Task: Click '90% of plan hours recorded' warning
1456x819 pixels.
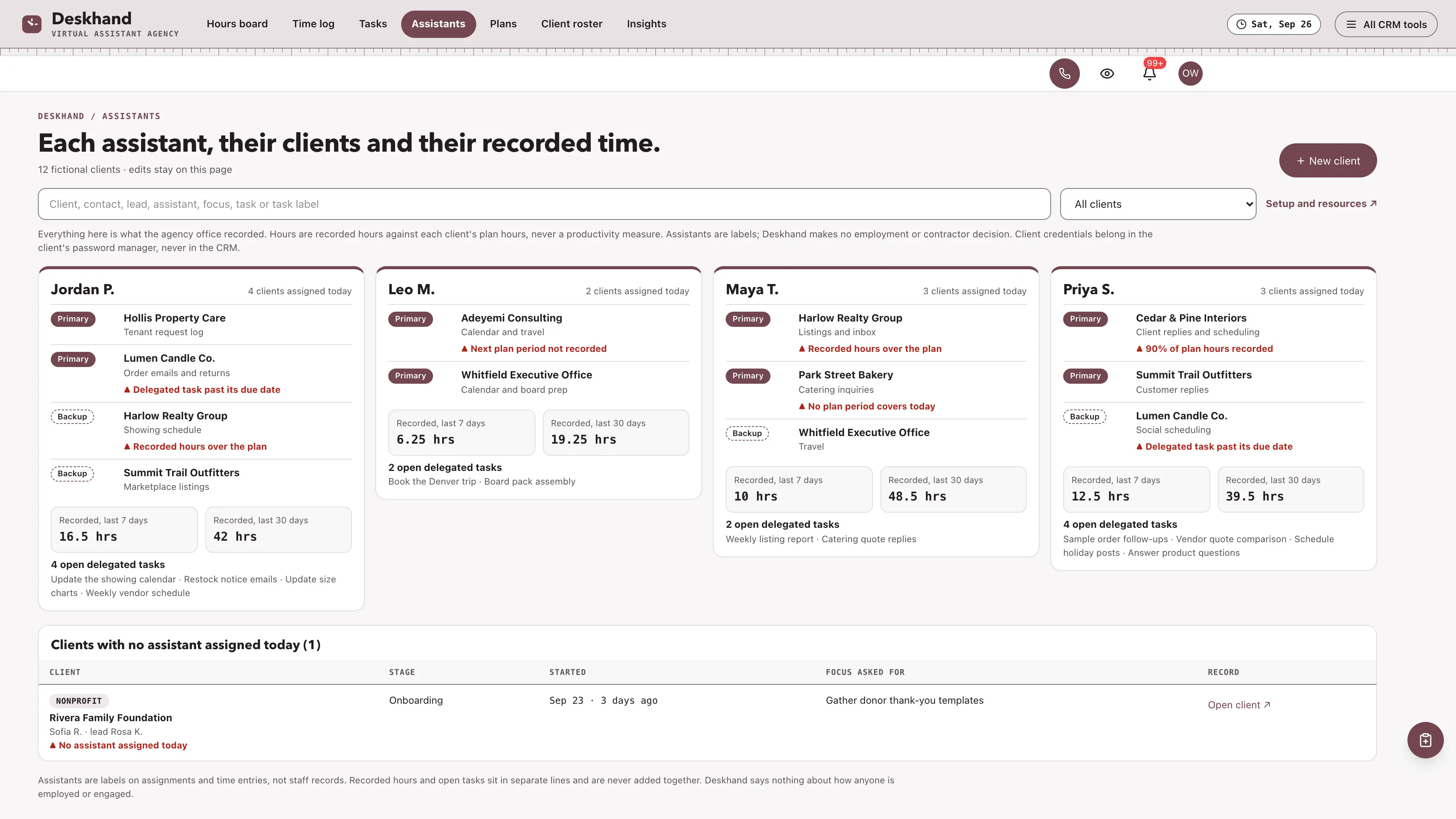Action: (1205, 349)
